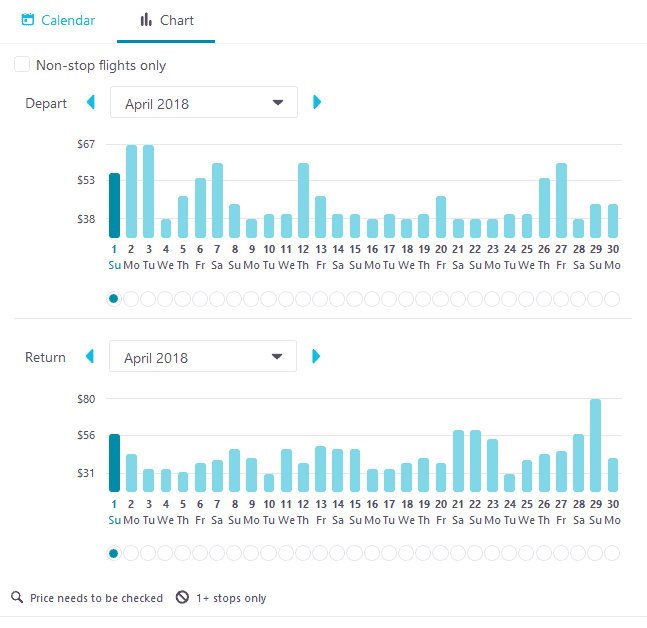
Task: Open the Return month dropdown showing April 2018
Action: (x=204, y=356)
